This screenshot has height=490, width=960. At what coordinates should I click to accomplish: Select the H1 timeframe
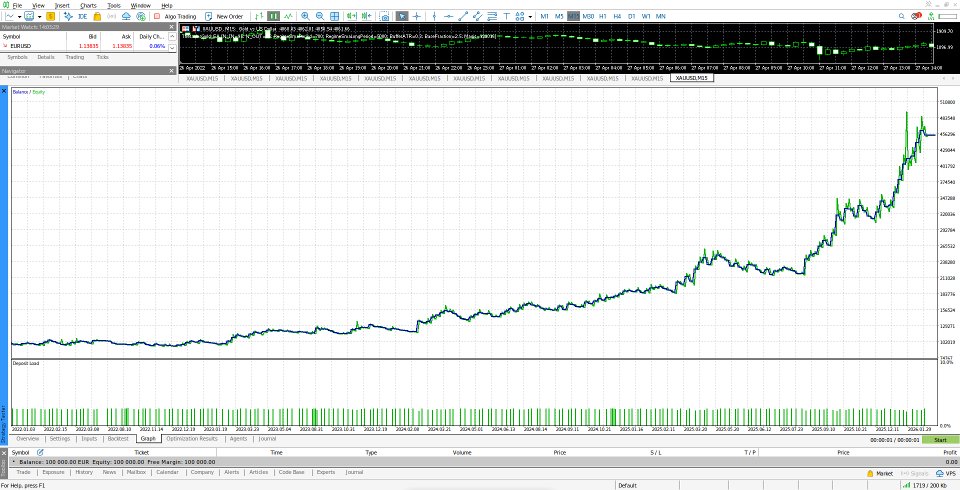[603, 17]
